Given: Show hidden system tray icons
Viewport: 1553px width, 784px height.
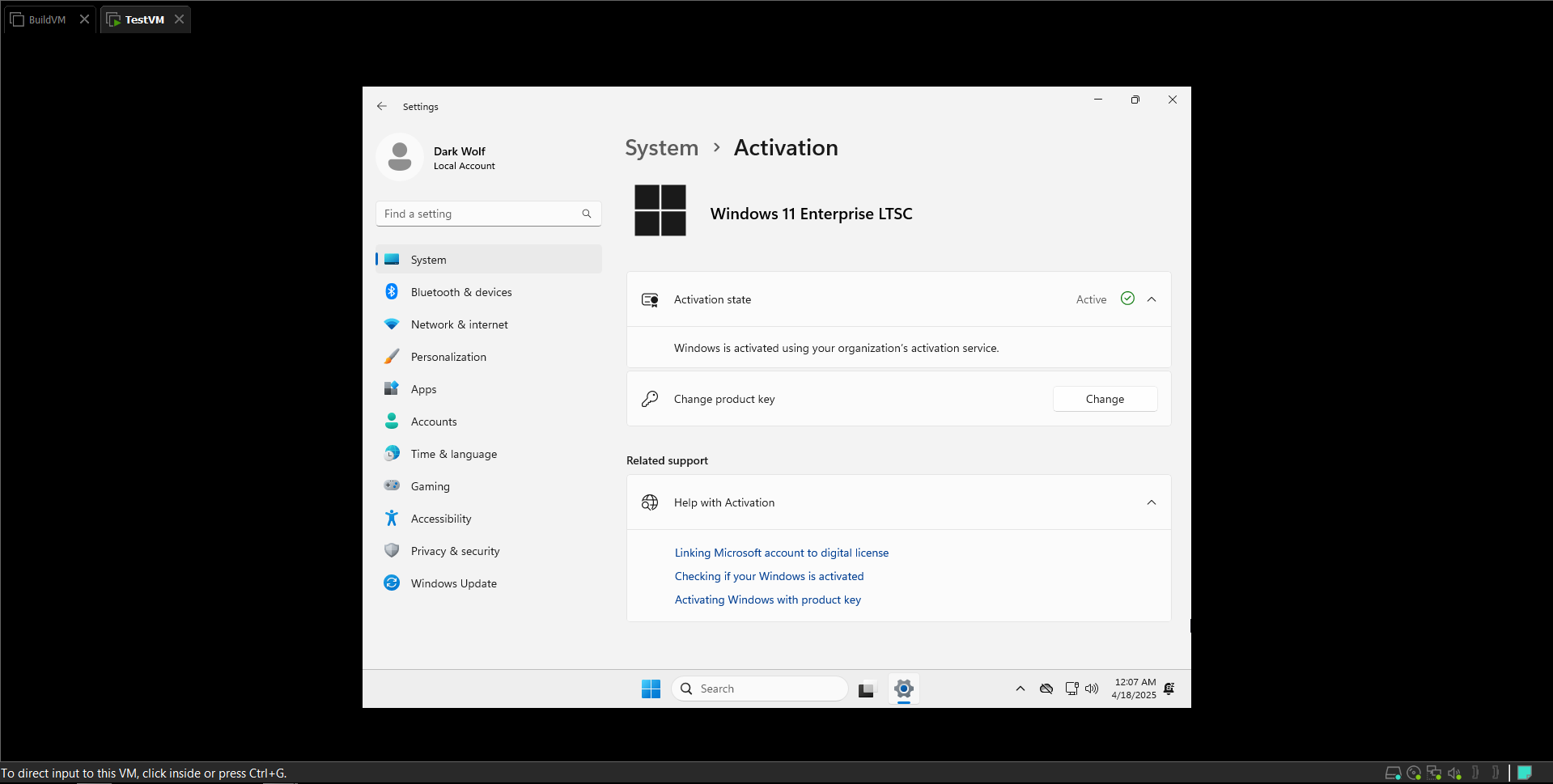Looking at the screenshot, I should (x=1020, y=689).
